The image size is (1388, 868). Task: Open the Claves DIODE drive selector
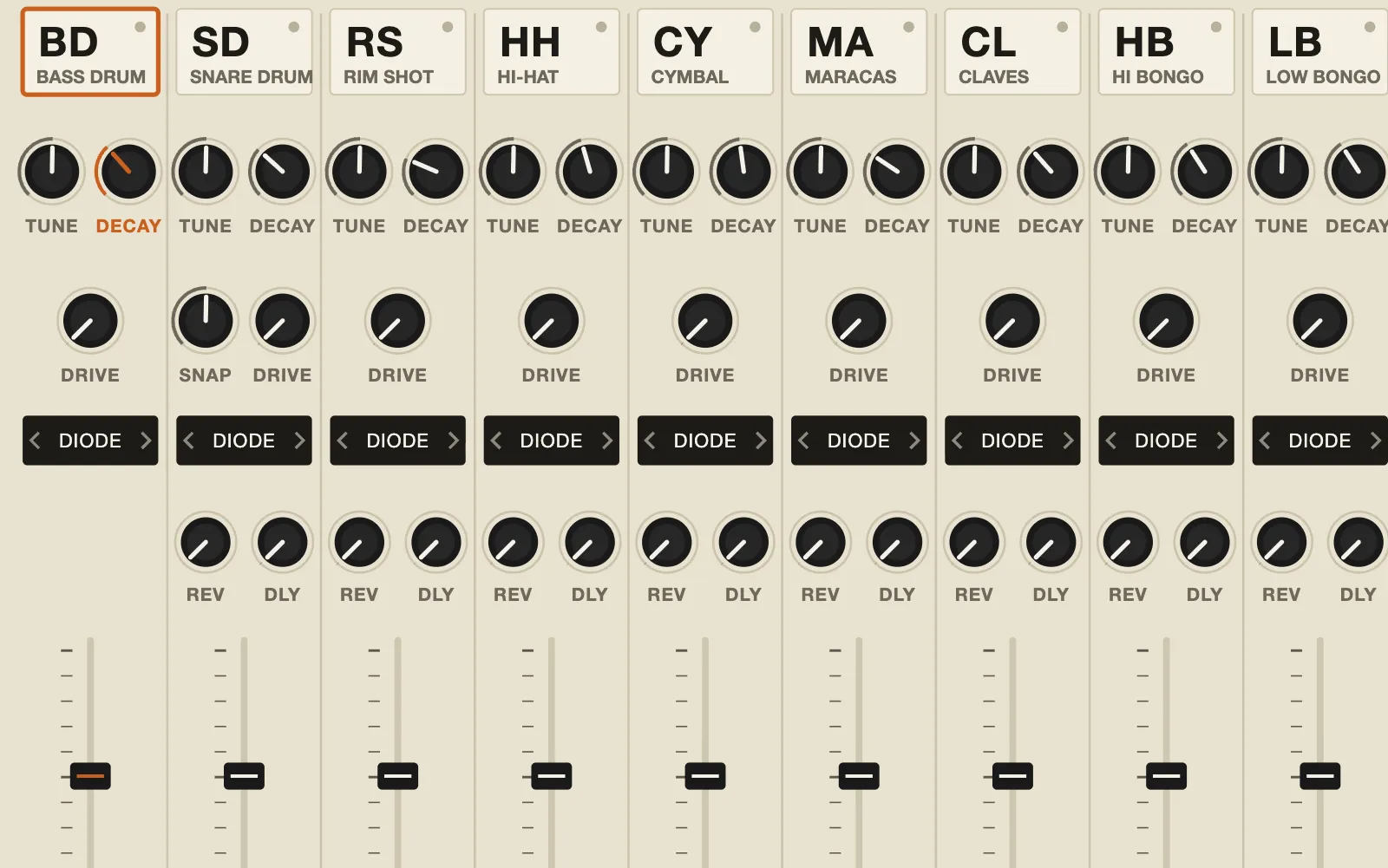tap(1012, 441)
